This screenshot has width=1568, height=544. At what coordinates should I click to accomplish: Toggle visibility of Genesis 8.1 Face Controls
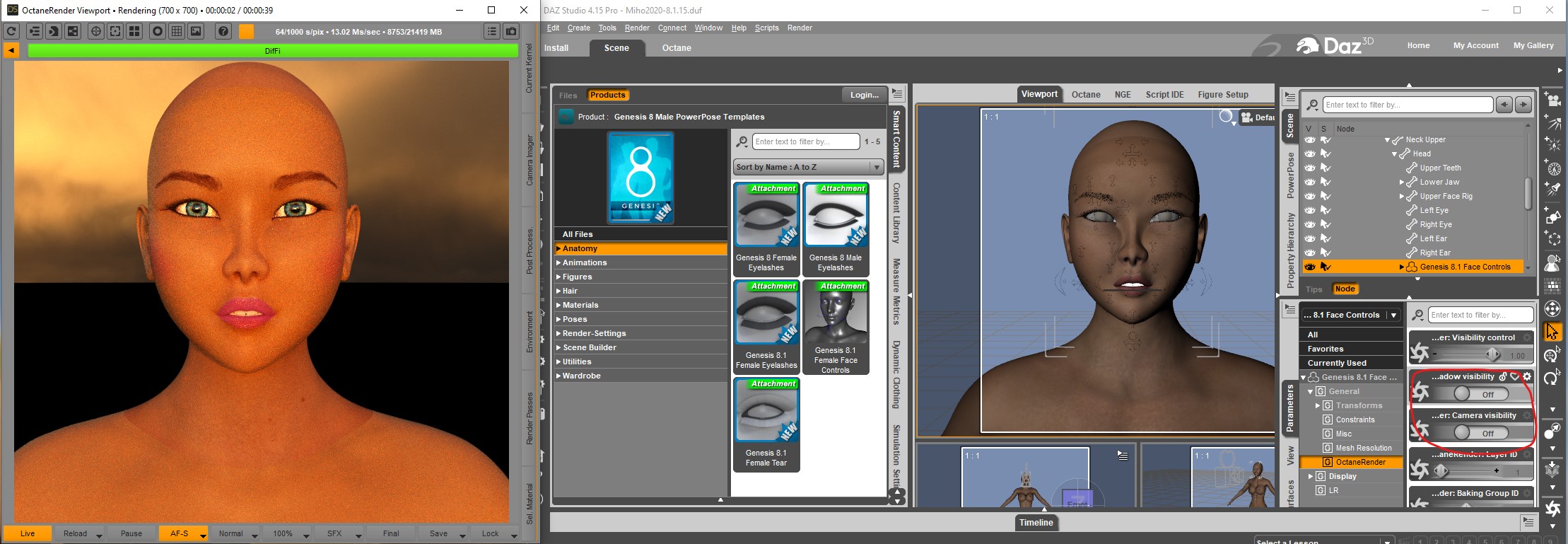1310,267
